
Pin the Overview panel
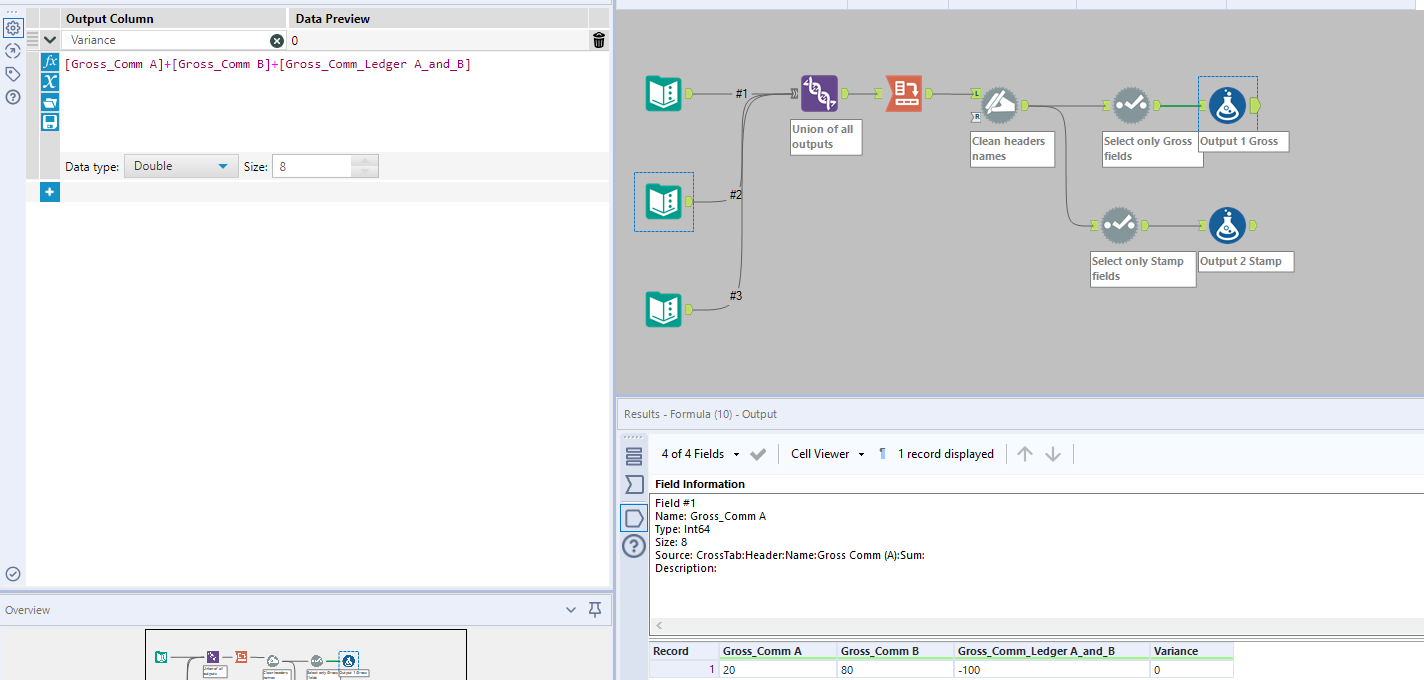pyautogui.click(x=595, y=610)
